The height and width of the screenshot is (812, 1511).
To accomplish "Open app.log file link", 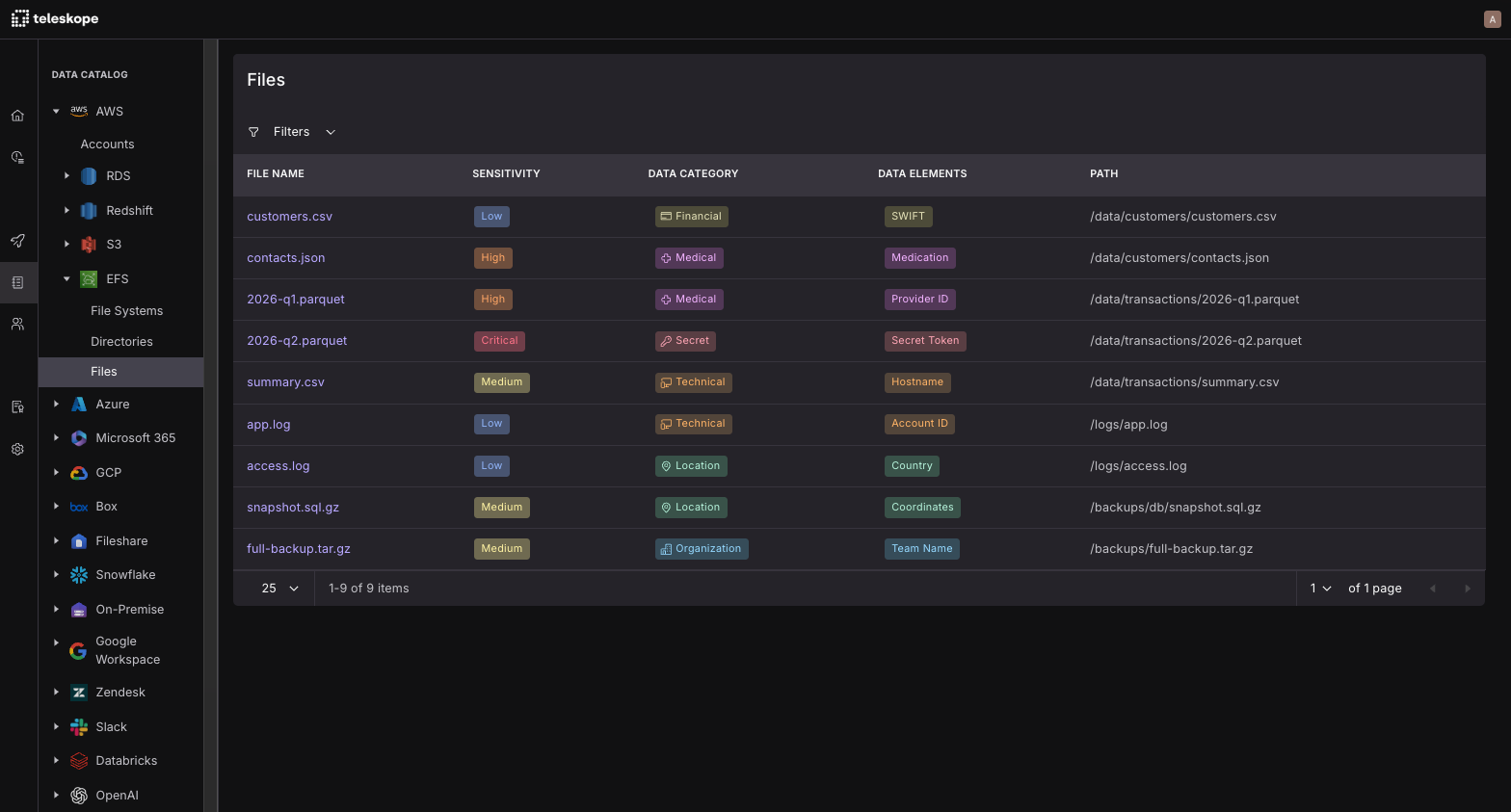I will [268, 425].
